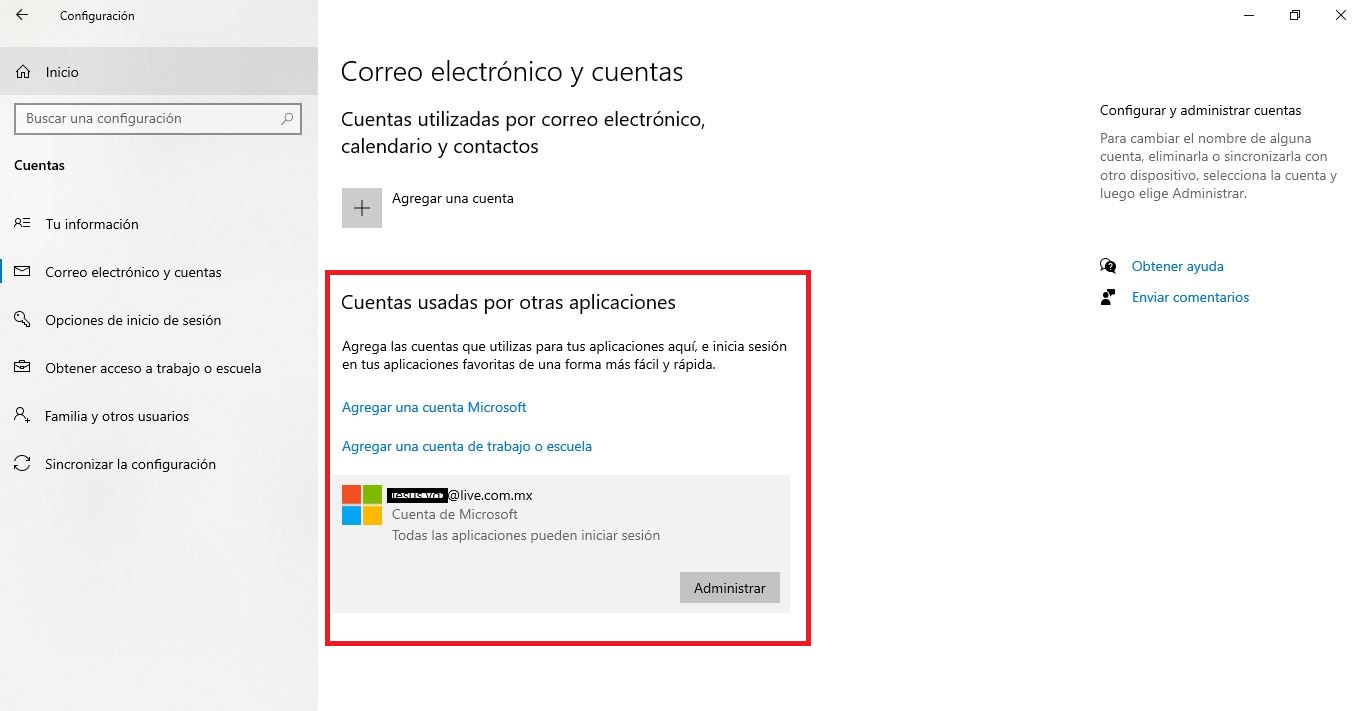Click the back arrow in Configuración
1364x711 pixels.
click(x=22, y=15)
